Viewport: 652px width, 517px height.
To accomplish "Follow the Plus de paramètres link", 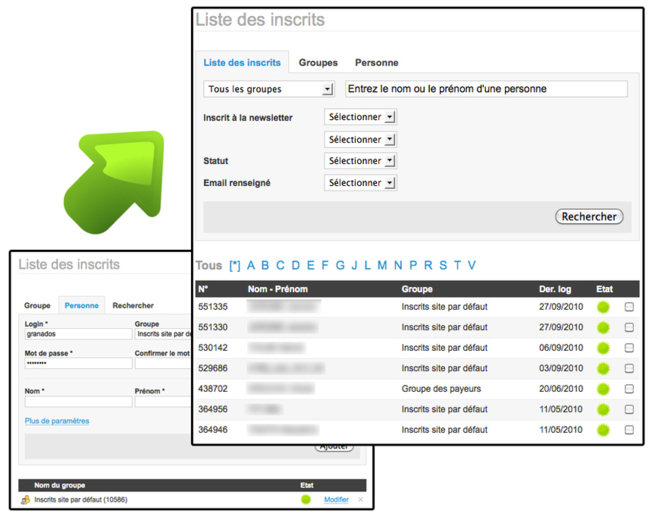I will [57, 421].
